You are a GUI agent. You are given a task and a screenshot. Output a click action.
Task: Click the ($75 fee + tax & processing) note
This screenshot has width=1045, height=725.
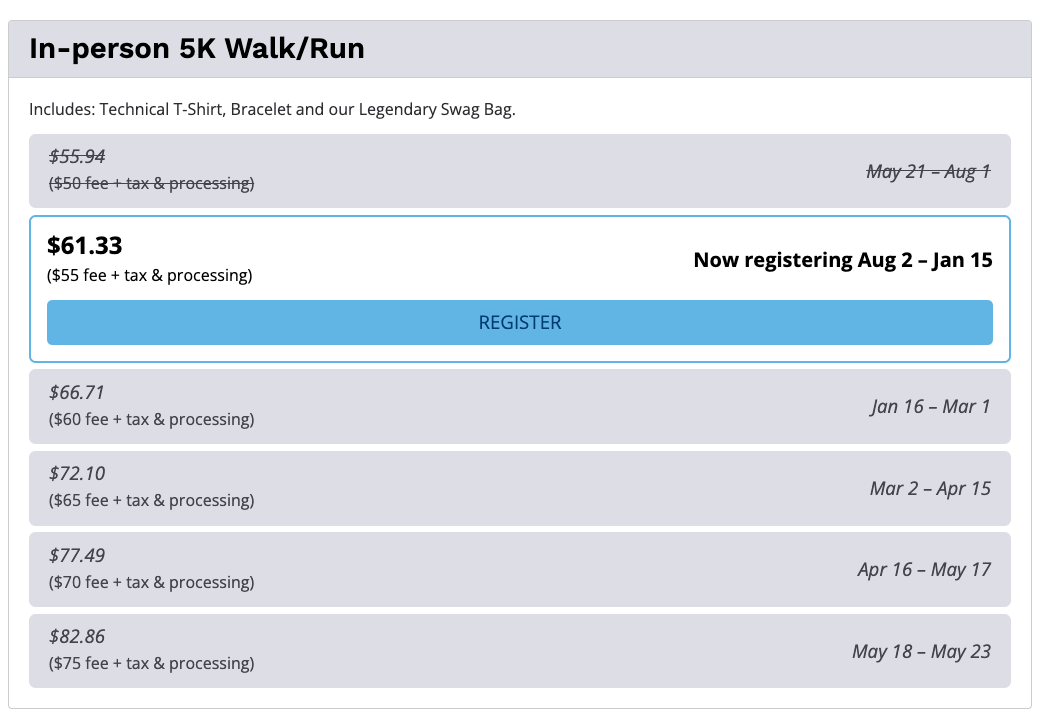151,664
